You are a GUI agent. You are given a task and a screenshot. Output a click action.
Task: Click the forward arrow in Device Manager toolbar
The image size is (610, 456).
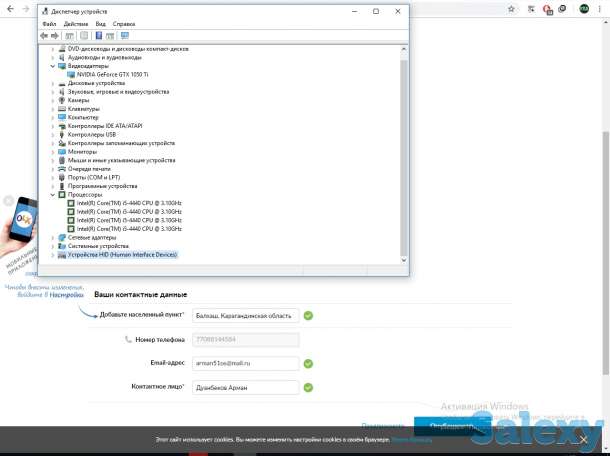click(x=57, y=35)
